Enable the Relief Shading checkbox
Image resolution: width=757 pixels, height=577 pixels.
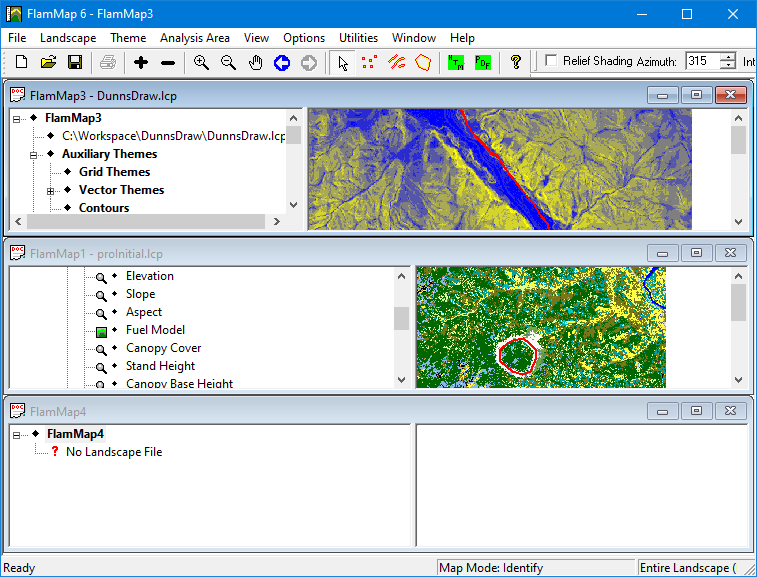pos(551,60)
